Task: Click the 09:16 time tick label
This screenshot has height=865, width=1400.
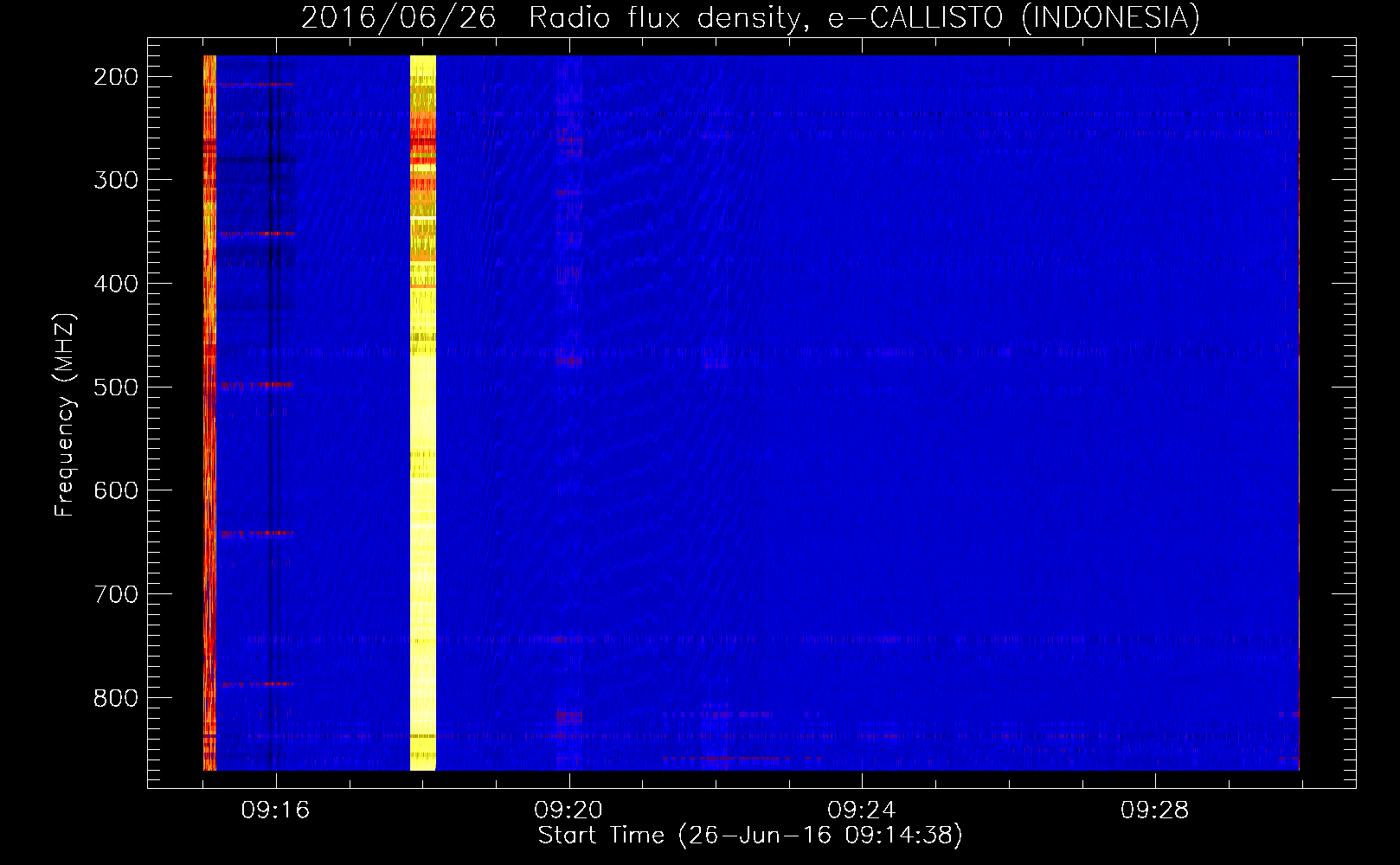Action: pyautogui.click(x=275, y=811)
